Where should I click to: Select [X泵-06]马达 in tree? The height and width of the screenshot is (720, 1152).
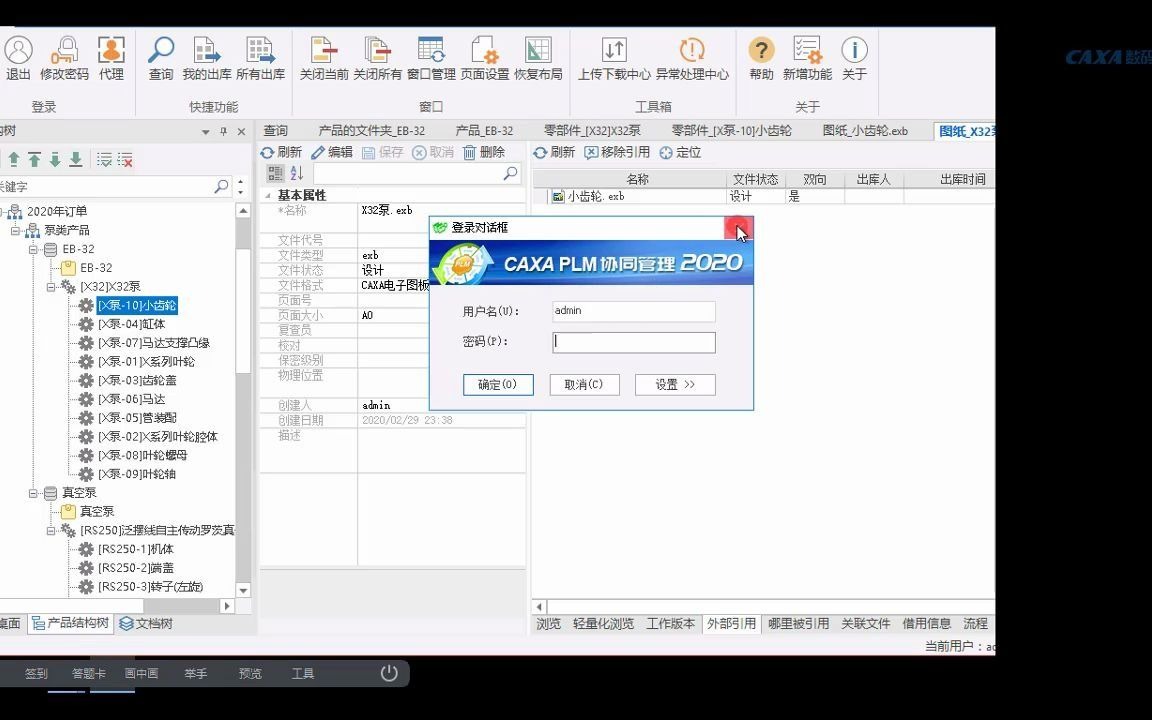click(x=132, y=399)
